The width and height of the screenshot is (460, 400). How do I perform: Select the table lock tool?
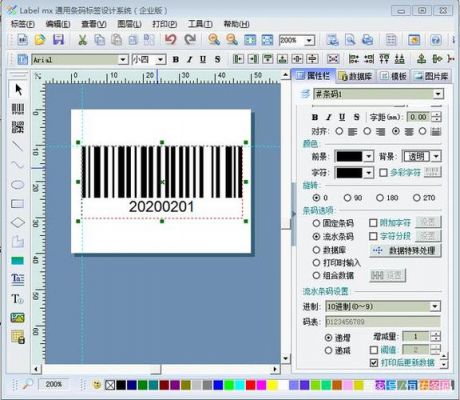pyautogui.click(x=18, y=337)
